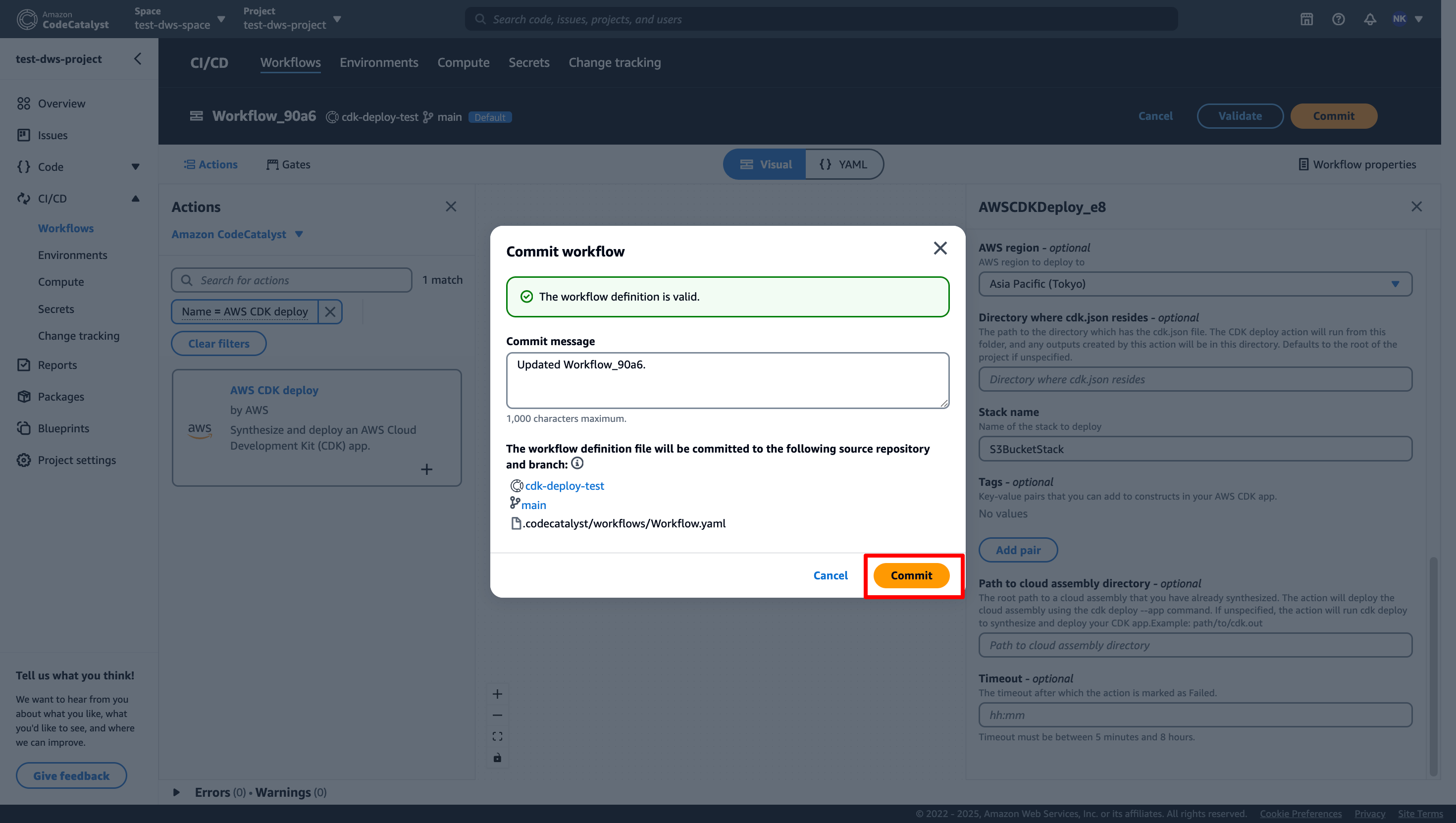Open the Compute tab in CI/CD header
Image resolution: width=1456 pixels, height=823 pixels.
464,63
